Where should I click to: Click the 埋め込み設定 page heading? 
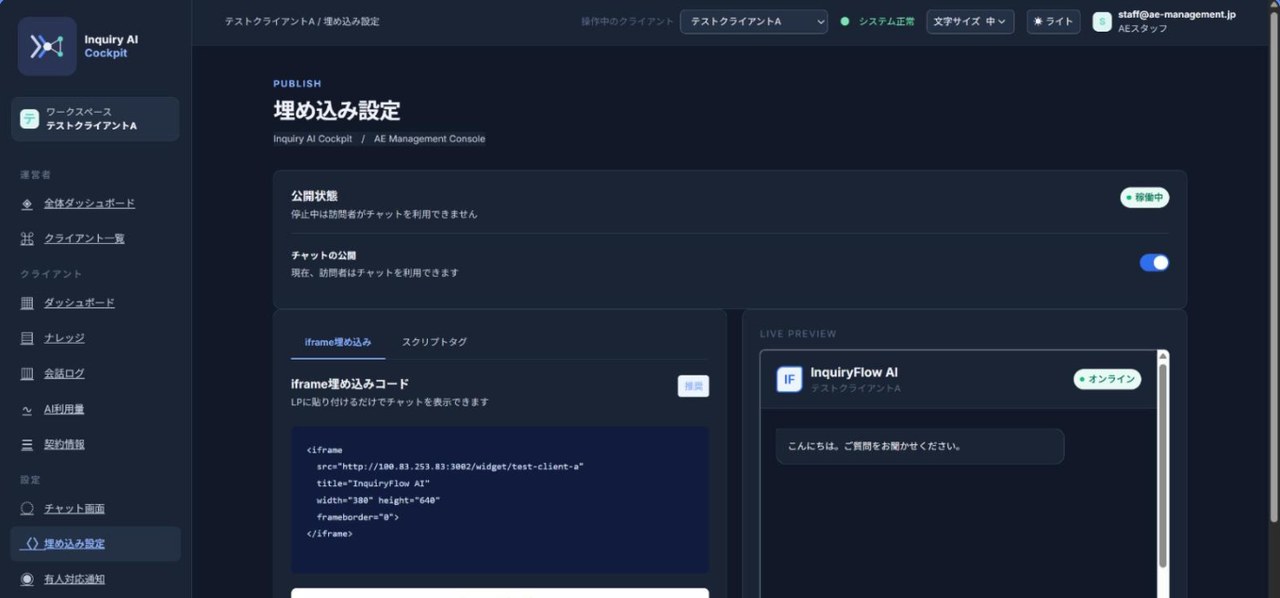pos(337,110)
